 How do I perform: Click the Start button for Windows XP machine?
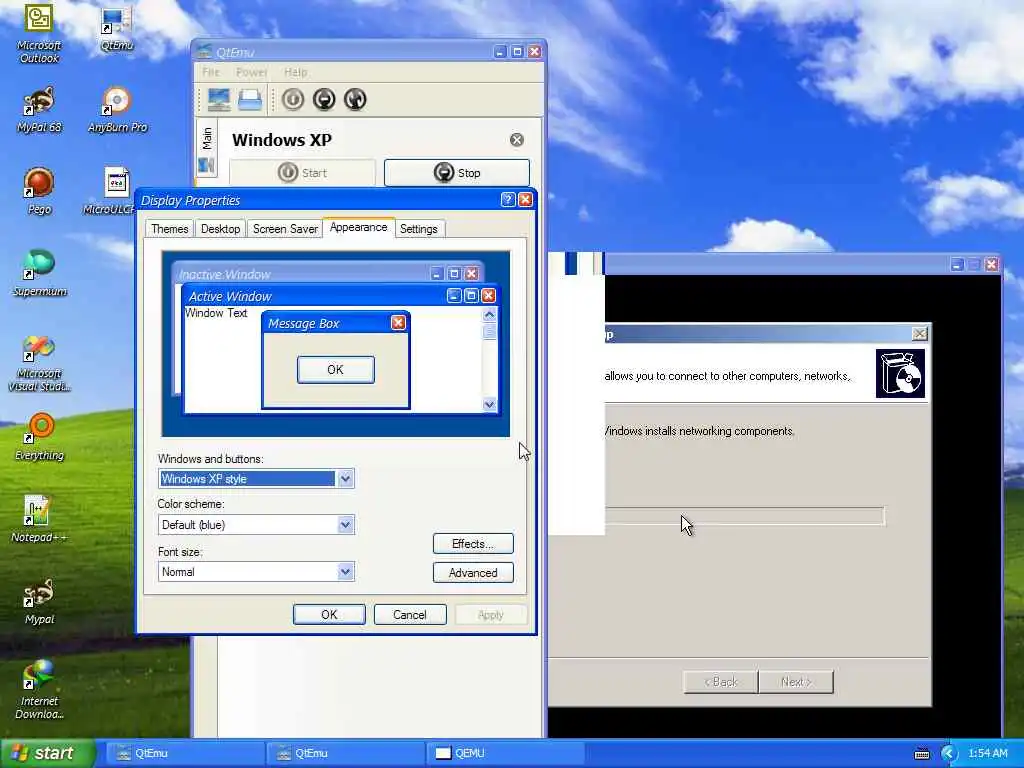click(x=302, y=172)
